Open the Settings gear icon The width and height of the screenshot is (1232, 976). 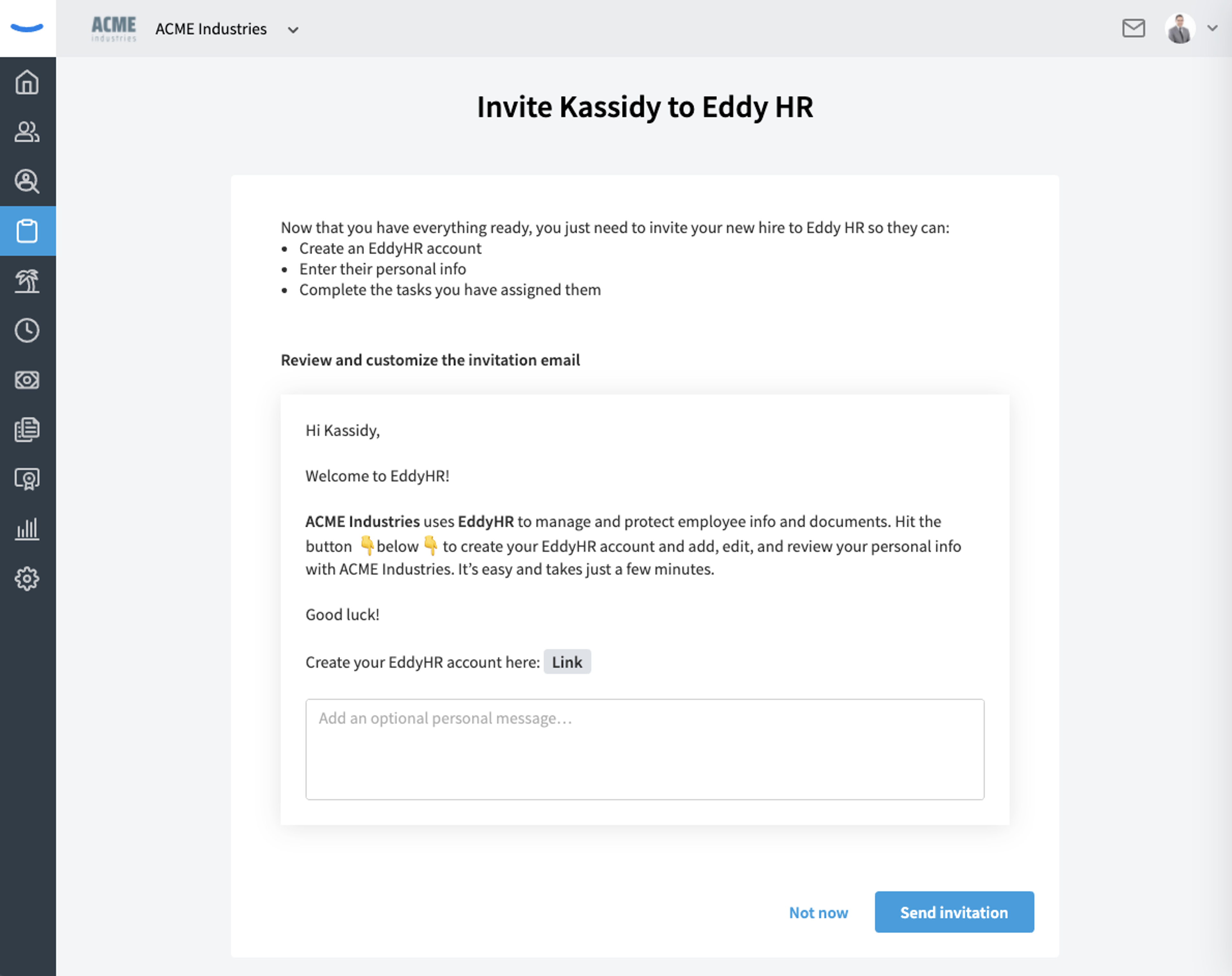click(x=27, y=579)
